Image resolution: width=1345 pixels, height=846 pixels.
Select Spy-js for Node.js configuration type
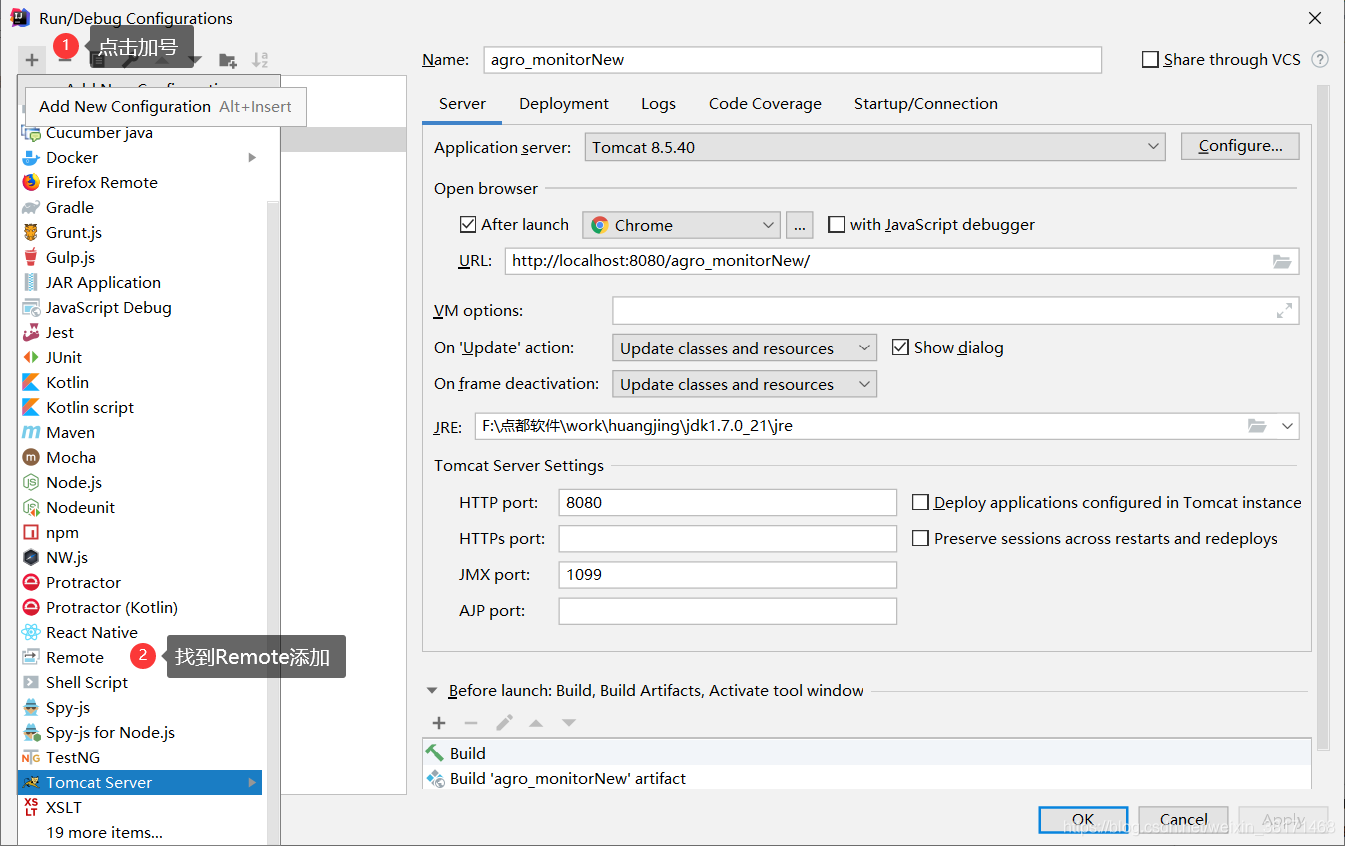pos(139,732)
